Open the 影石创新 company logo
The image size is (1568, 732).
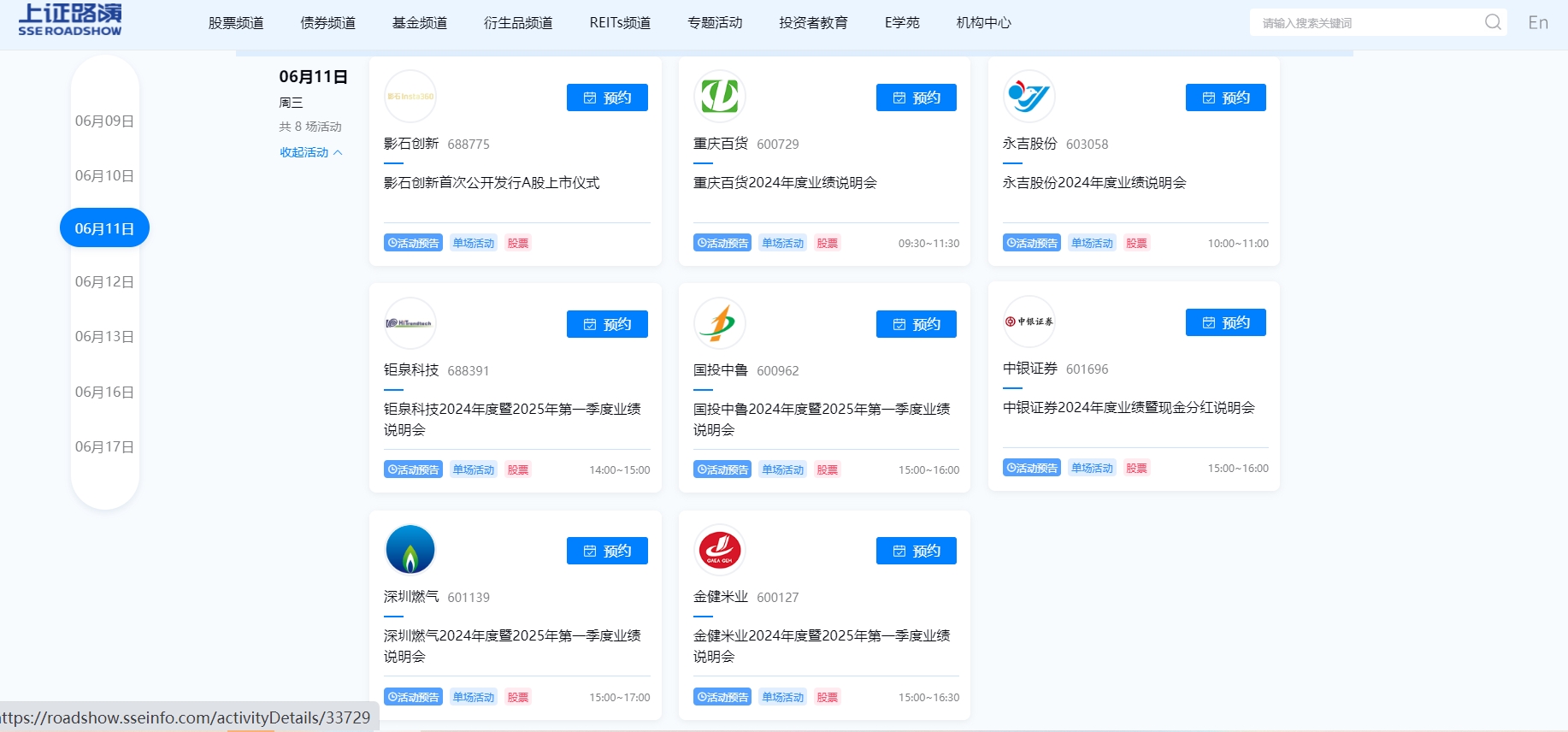[410, 96]
